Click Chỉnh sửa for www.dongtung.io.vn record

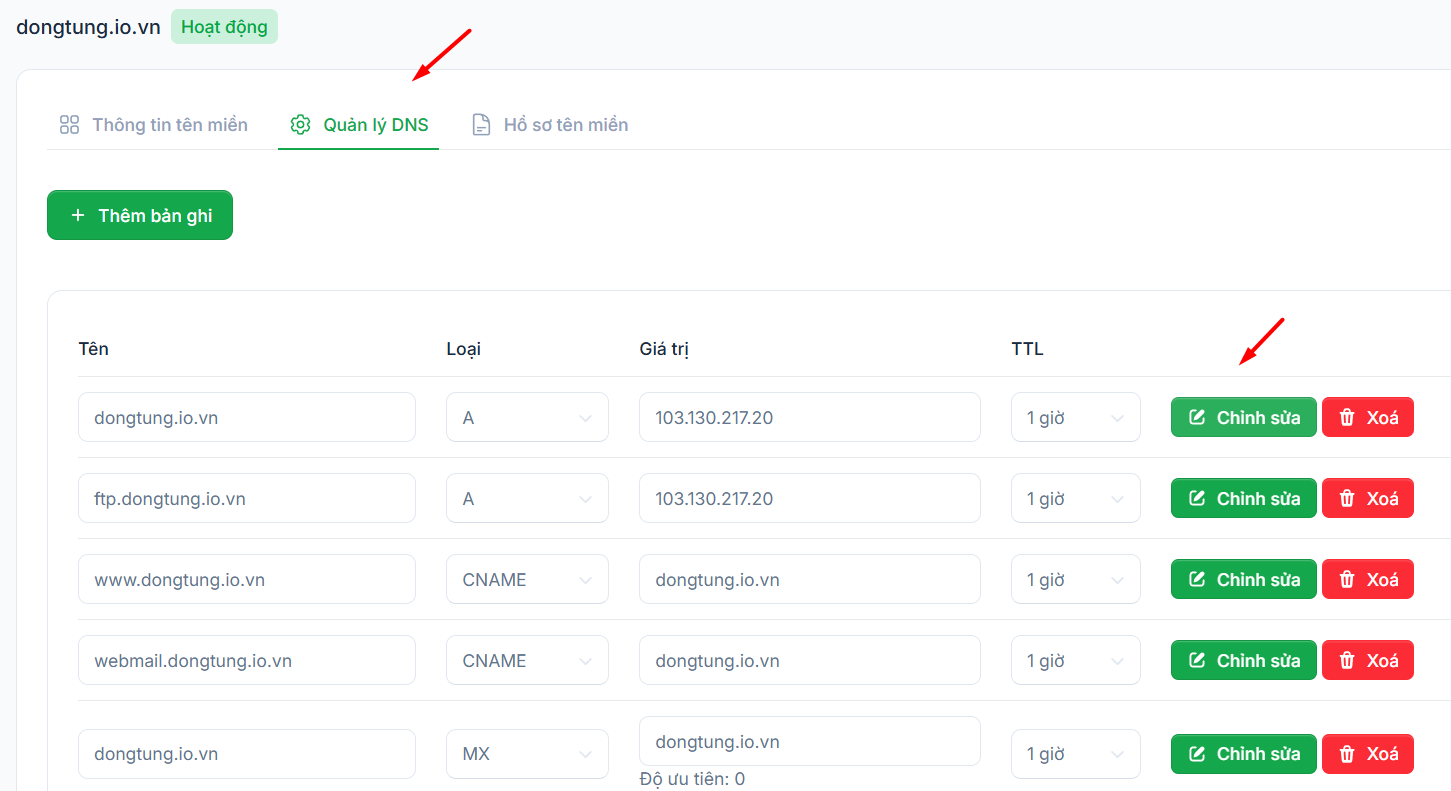tap(1244, 579)
